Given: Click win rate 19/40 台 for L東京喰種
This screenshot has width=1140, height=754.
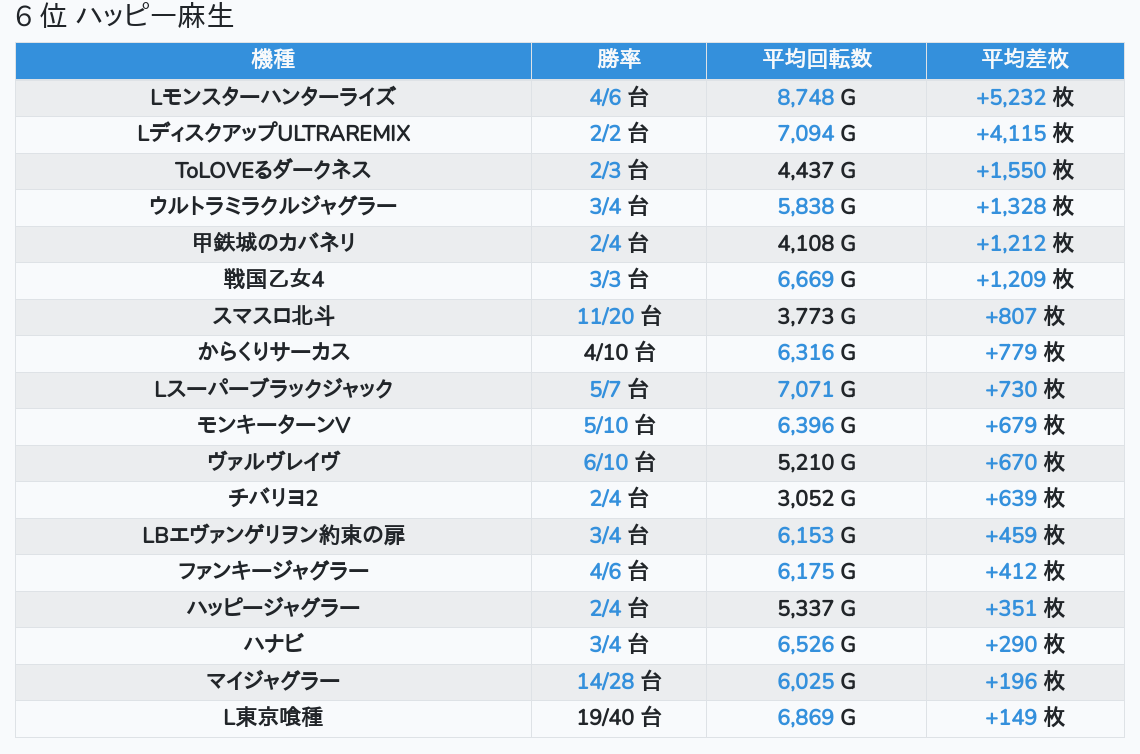Looking at the screenshot, I should [619, 718].
